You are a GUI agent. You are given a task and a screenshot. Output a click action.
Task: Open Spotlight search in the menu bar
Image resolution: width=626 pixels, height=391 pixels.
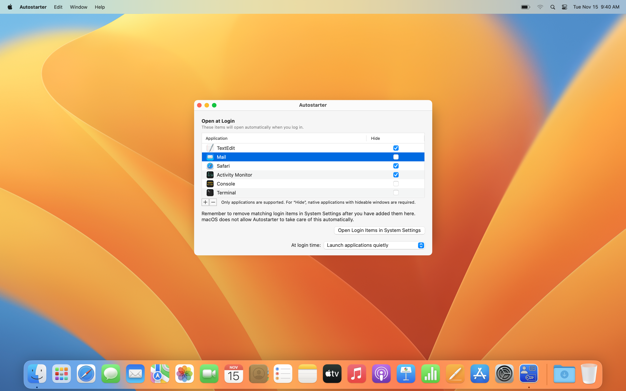click(x=553, y=7)
